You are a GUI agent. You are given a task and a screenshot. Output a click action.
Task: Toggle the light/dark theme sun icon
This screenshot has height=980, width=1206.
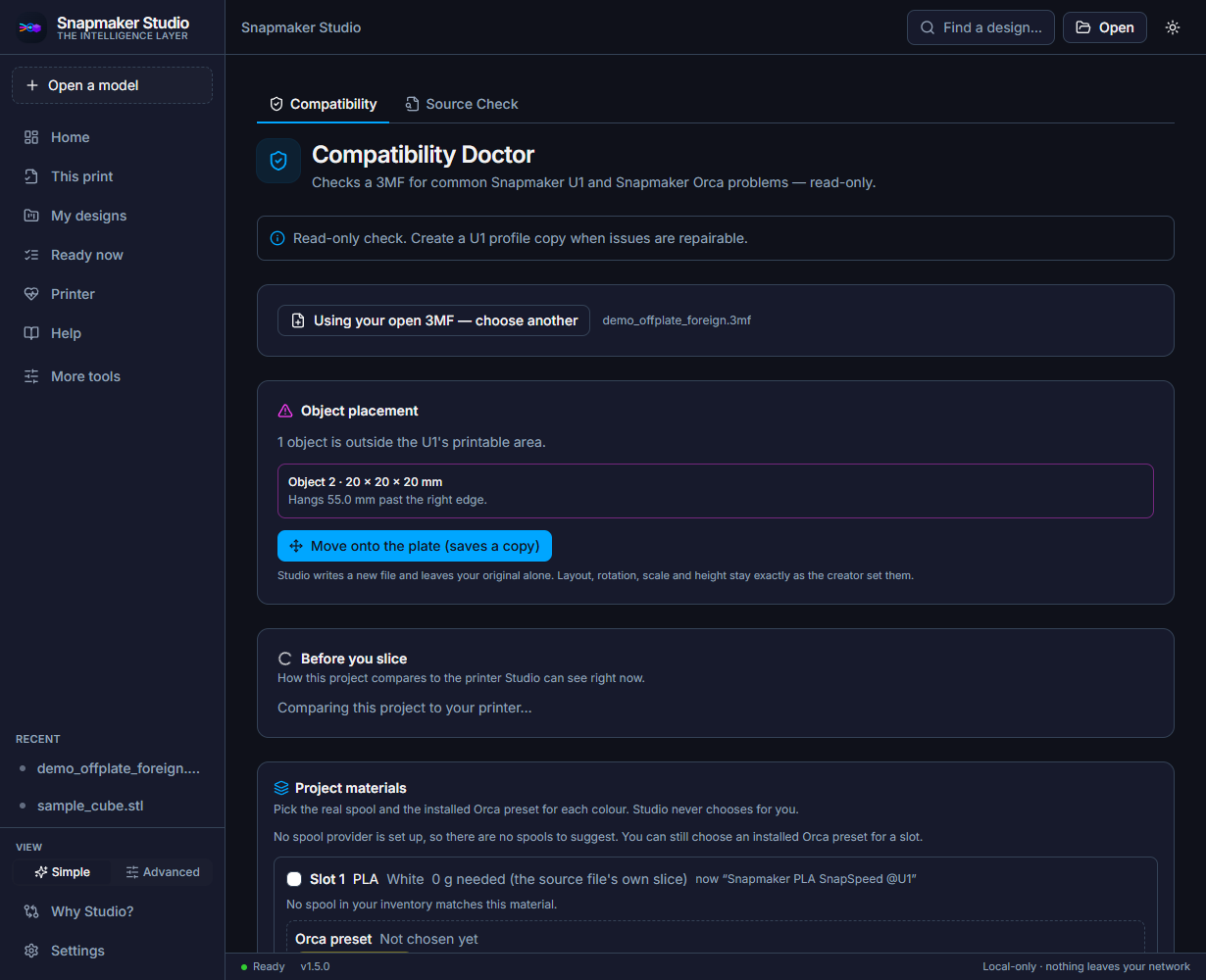(1173, 27)
